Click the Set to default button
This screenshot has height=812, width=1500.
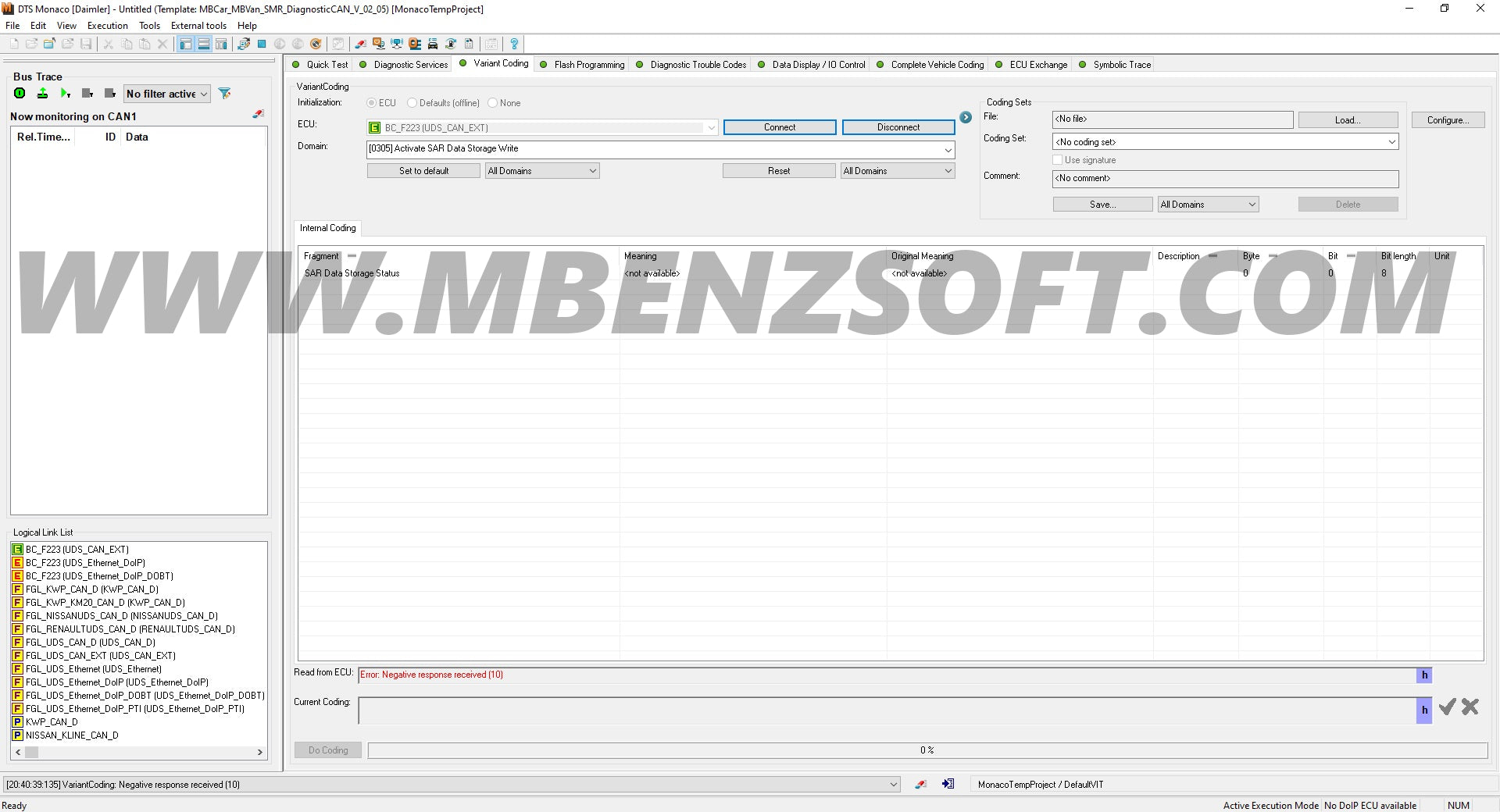423,171
